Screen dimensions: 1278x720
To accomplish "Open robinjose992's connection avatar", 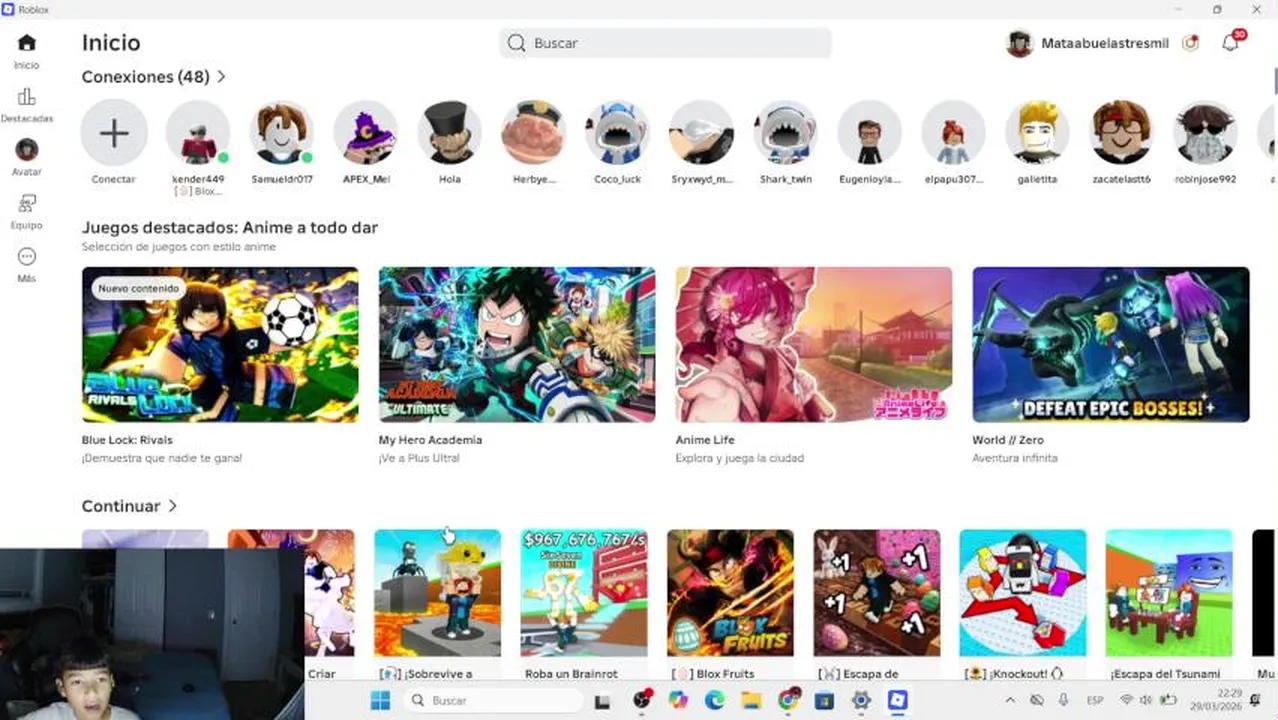I will click(x=1206, y=133).
